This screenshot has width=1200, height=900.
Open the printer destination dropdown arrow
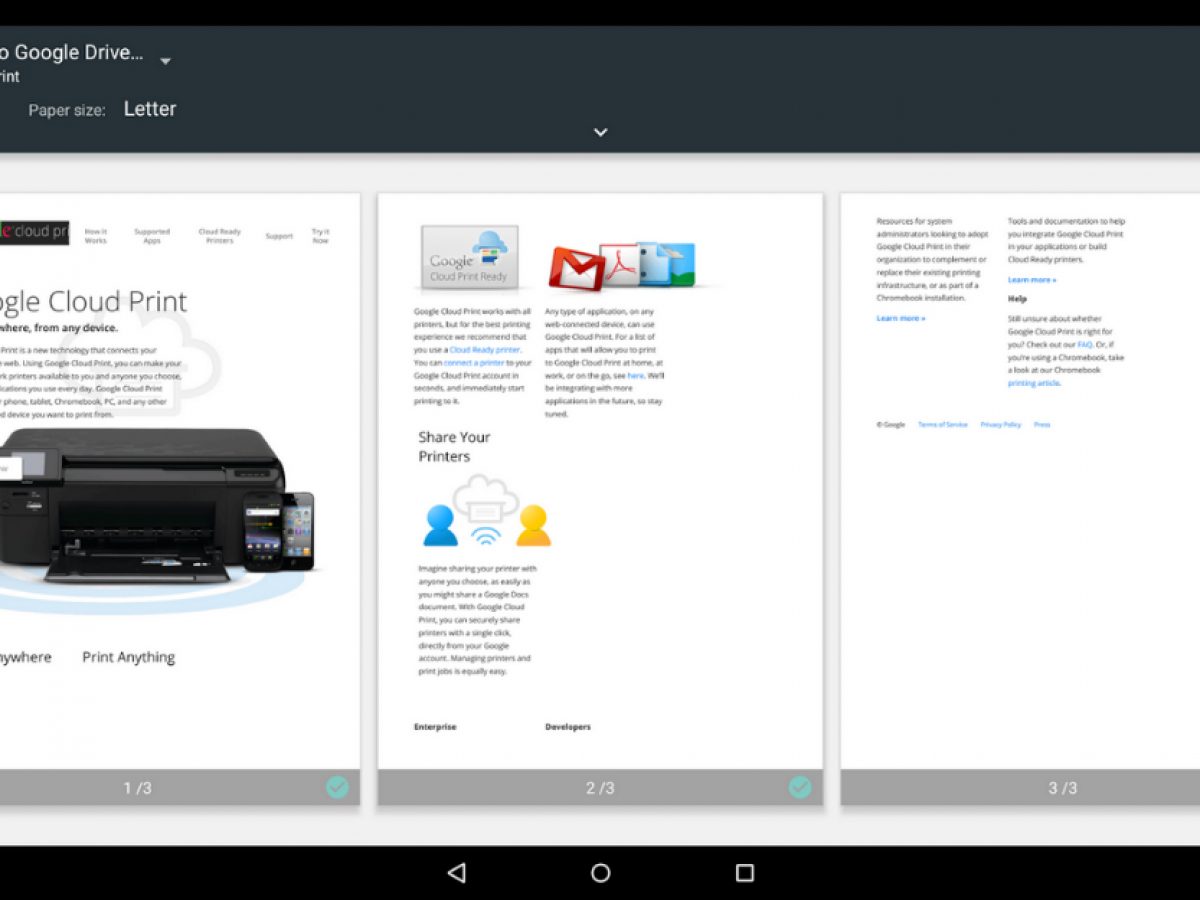click(166, 61)
